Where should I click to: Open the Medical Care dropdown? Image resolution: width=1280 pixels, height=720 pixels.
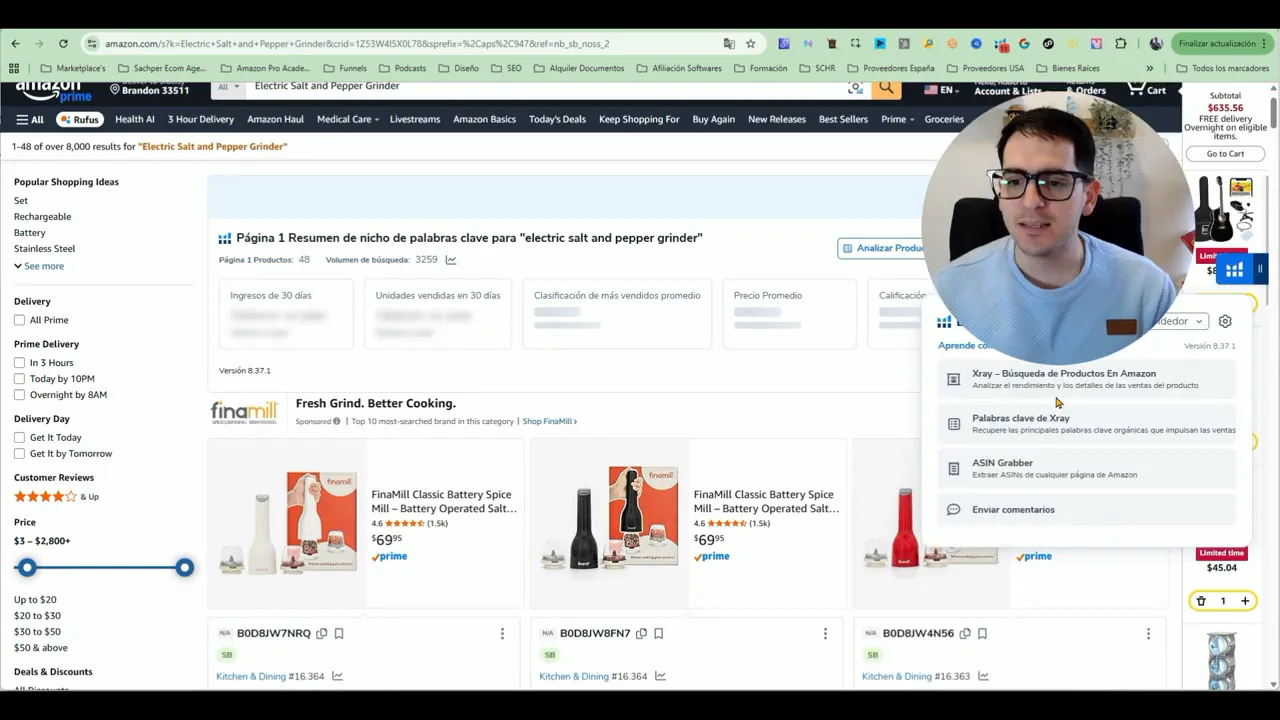pyautogui.click(x=348, y=119)
